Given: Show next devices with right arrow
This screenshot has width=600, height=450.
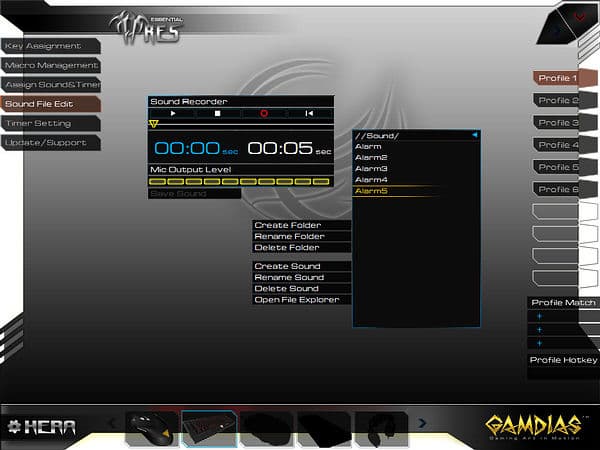Looking at the screenshot, I should click(x=422, y=423).
